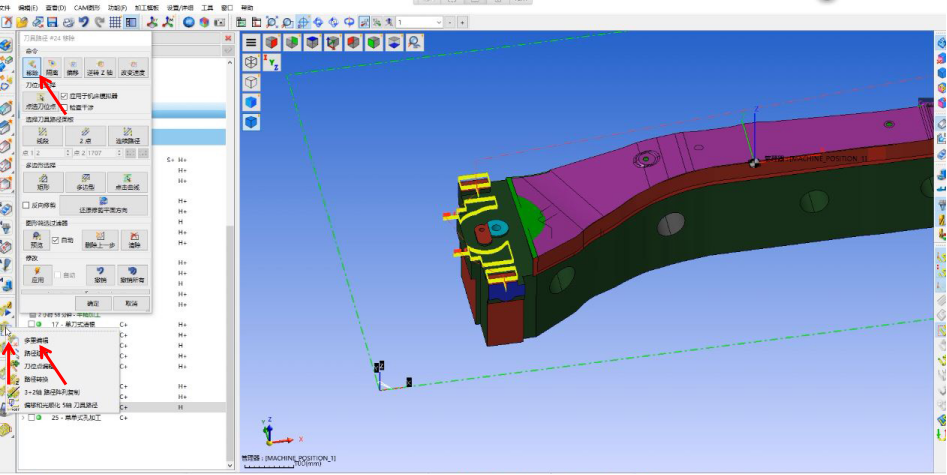Click the second command button 隔离
Image resolution: width=947 pixels, height=475 pixels.
coord(52,67)
